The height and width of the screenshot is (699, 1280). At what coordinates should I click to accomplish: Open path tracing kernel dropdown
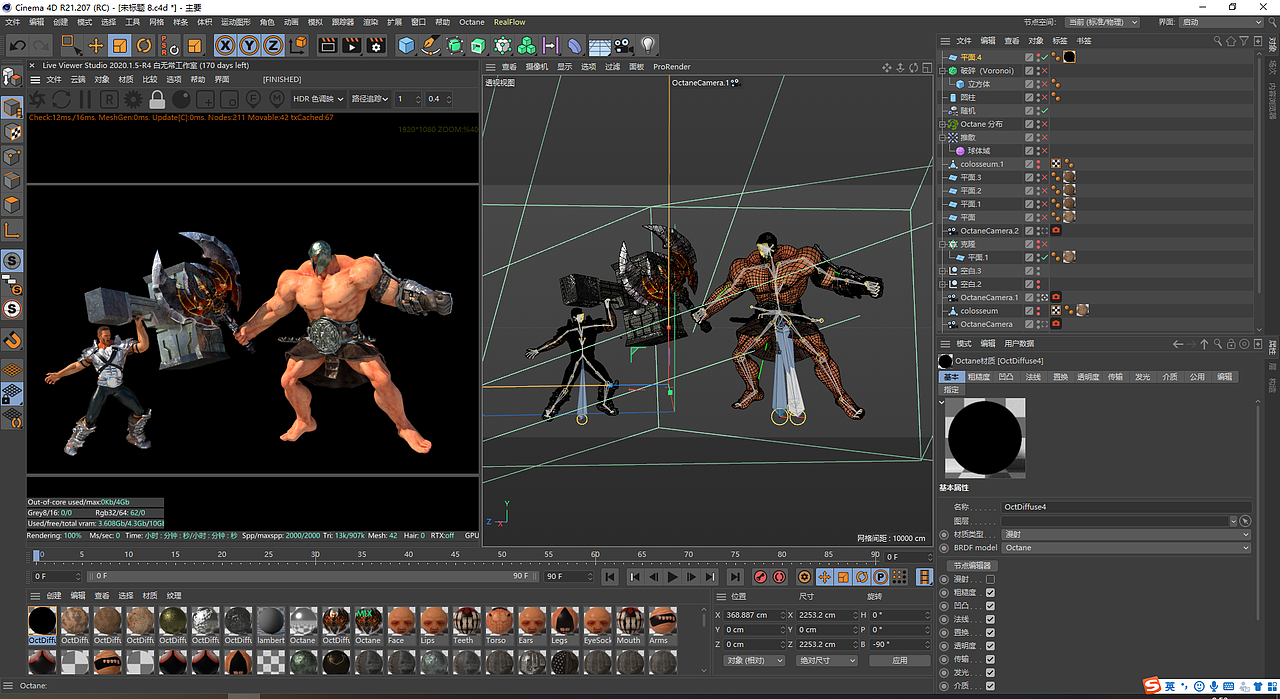369,99
